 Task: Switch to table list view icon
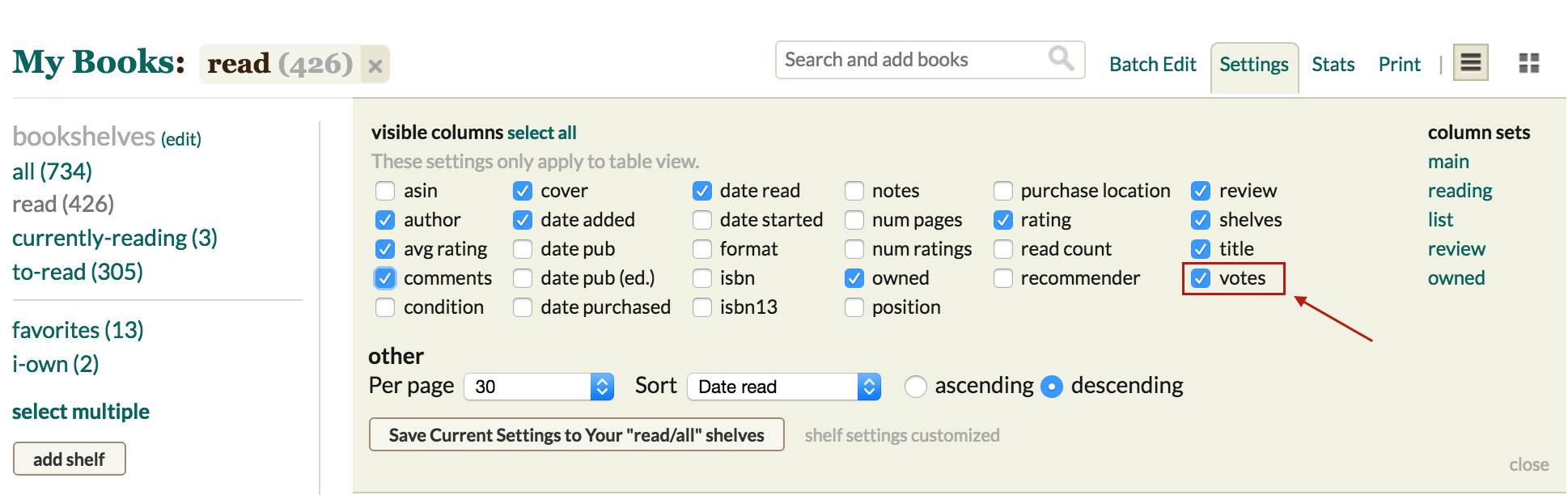1470,63
